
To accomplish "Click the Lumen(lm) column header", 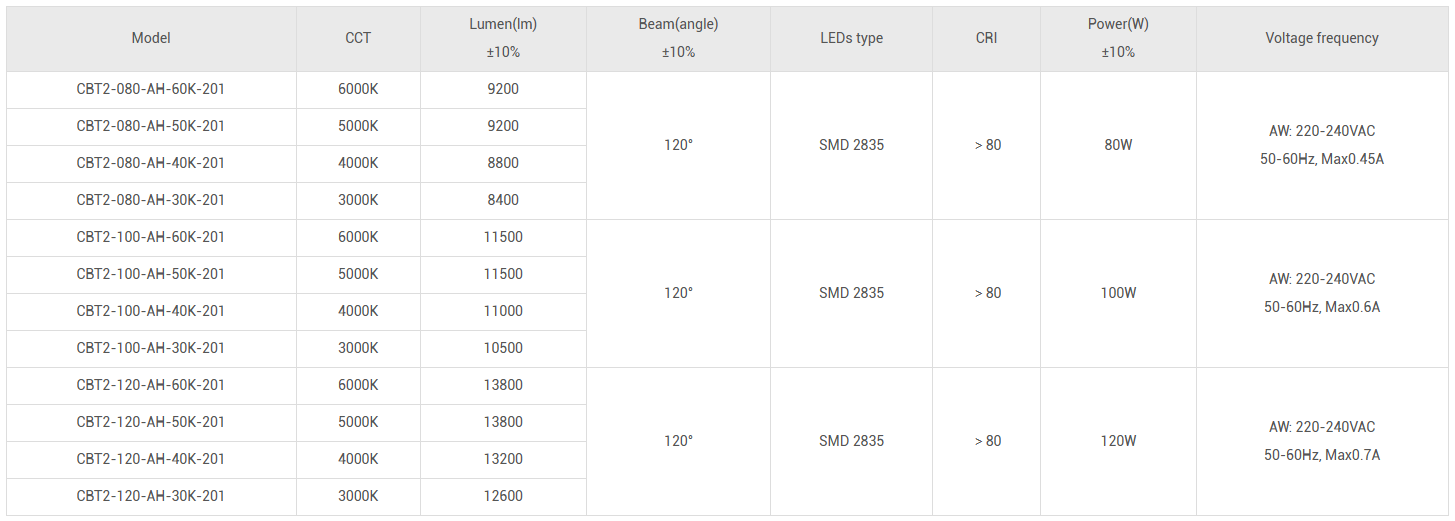I will tap(503, 38).
